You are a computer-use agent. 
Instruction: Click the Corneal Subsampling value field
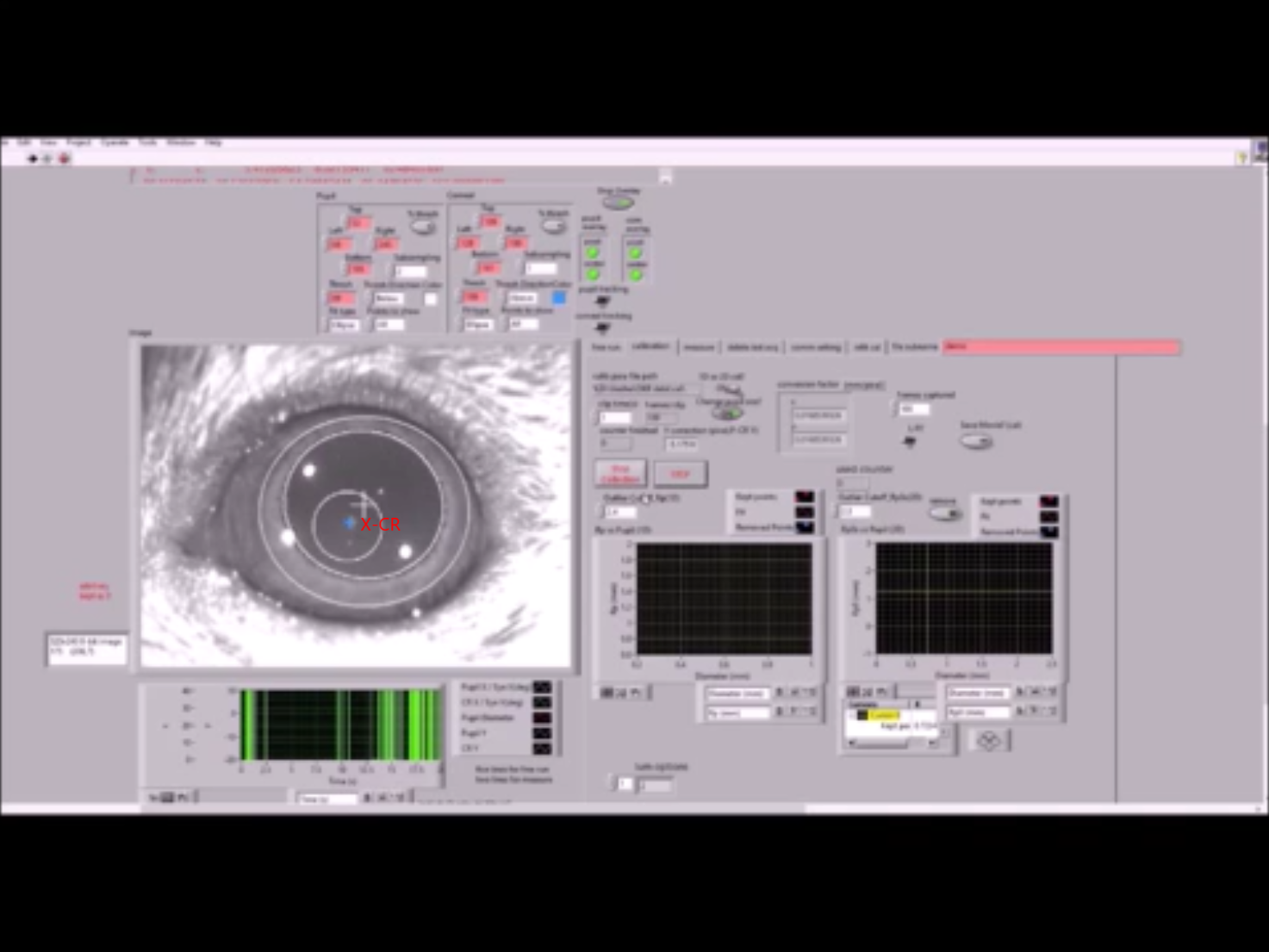point(541,269)
